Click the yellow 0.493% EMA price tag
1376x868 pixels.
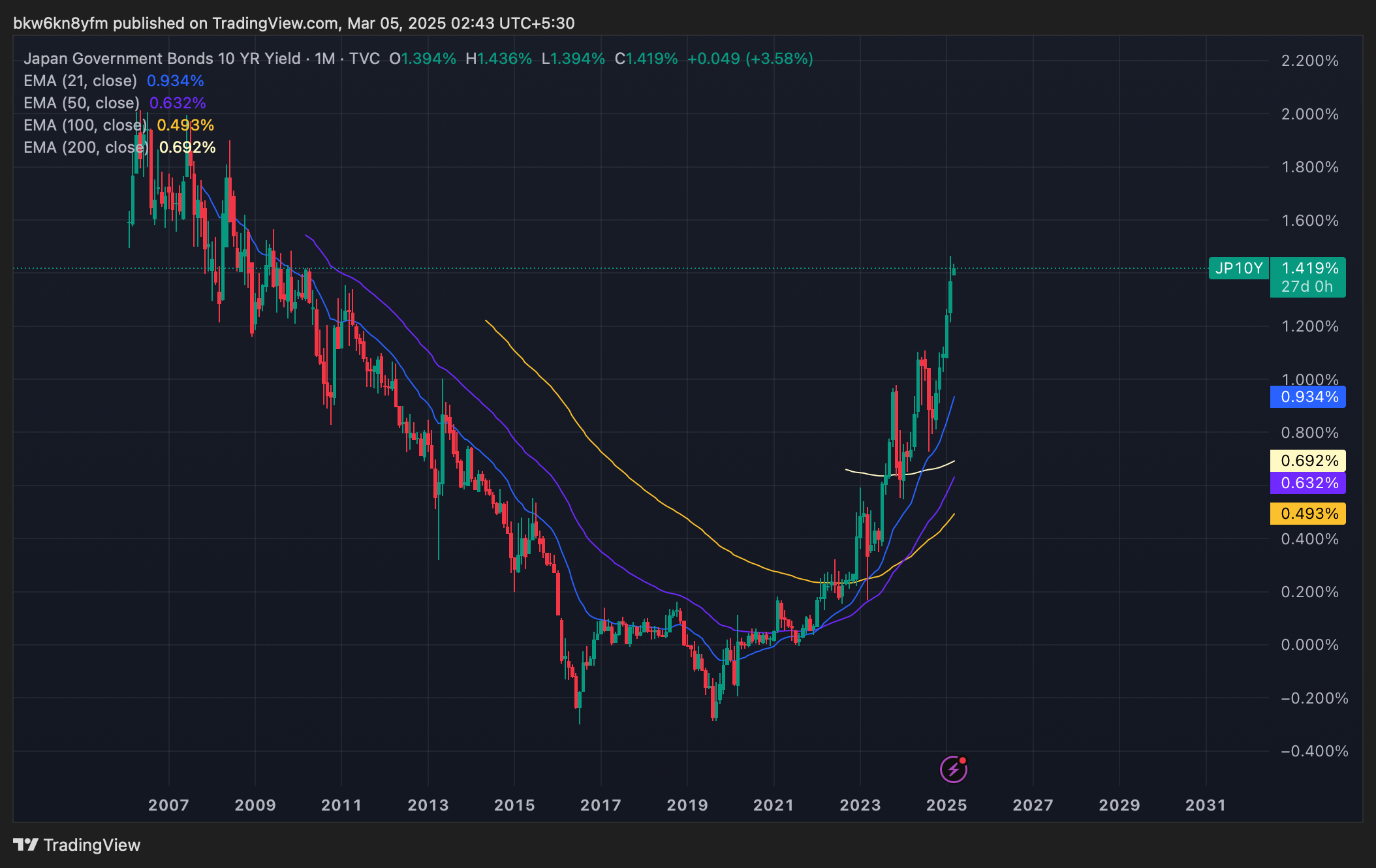click(x=1308, y=514)
